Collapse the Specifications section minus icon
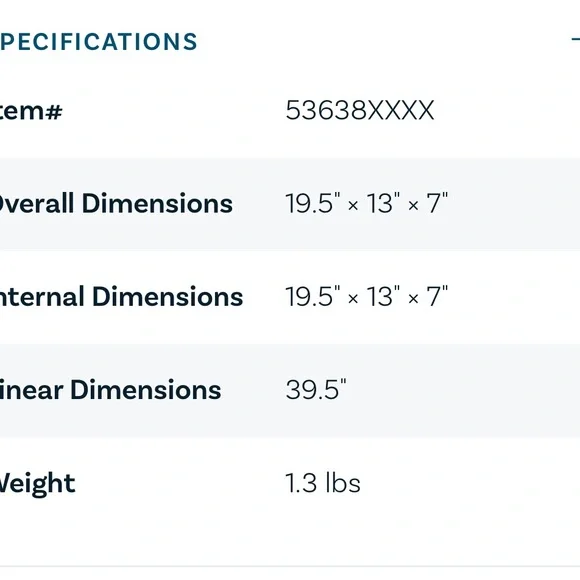Viewport: 580px width, 580px height. (576, 39)
